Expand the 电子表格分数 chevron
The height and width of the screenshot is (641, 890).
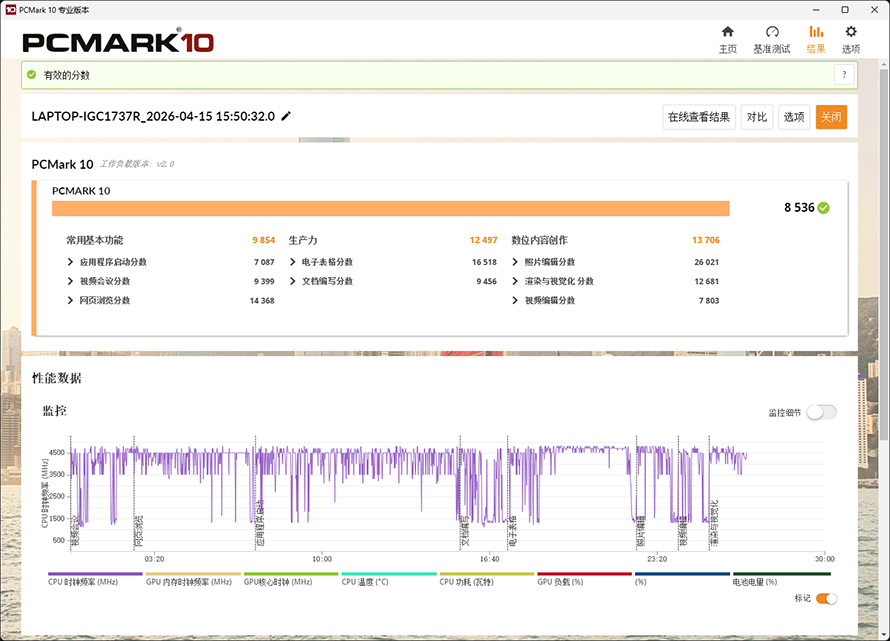click(292, 262)
